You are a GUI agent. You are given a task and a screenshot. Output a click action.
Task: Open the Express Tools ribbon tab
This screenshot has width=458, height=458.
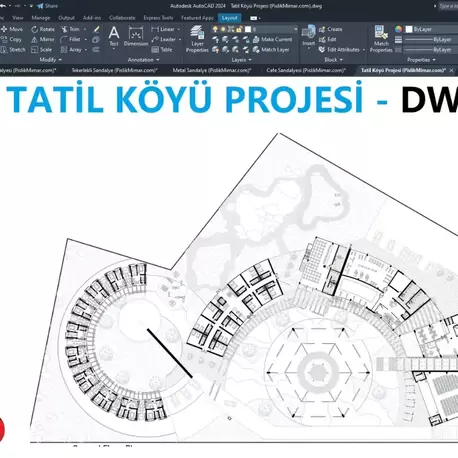click(158, 18)
